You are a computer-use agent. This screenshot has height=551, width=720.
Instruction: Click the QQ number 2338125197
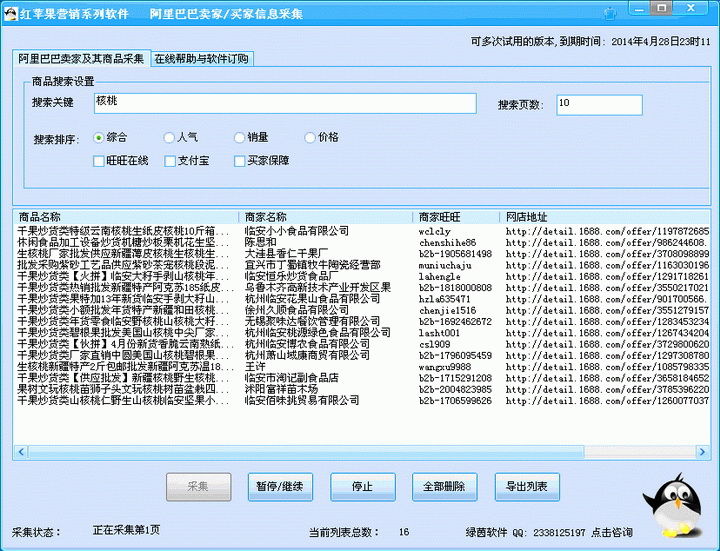click(559, 533)
